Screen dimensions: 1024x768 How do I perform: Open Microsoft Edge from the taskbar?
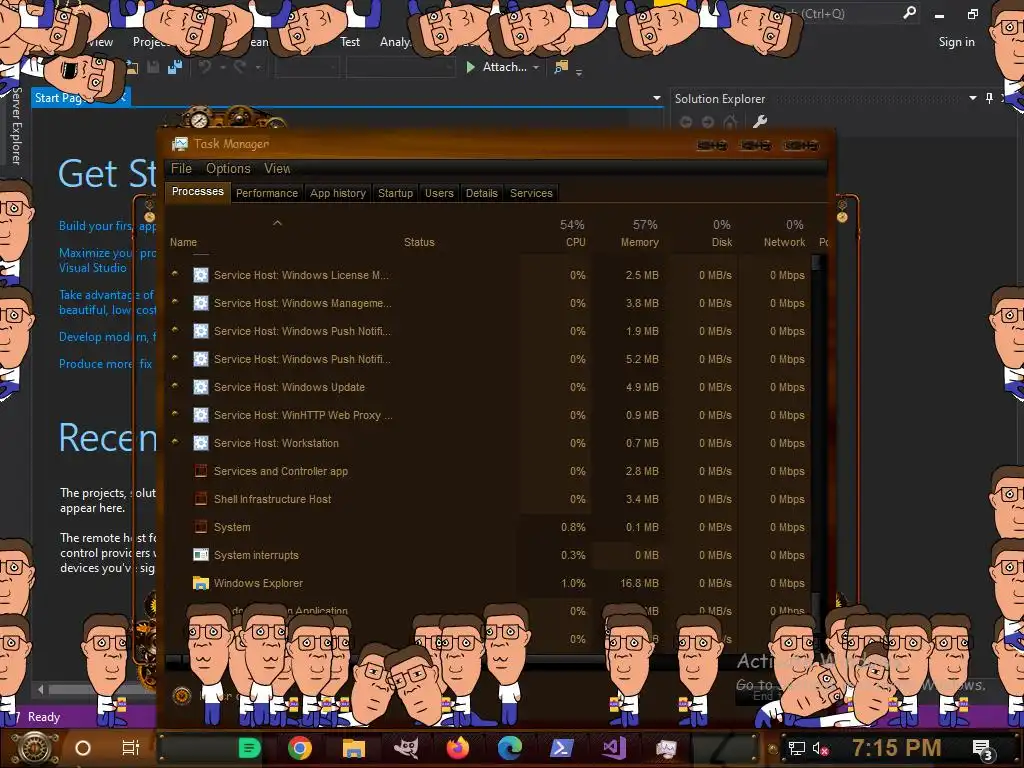coord(509,748)
